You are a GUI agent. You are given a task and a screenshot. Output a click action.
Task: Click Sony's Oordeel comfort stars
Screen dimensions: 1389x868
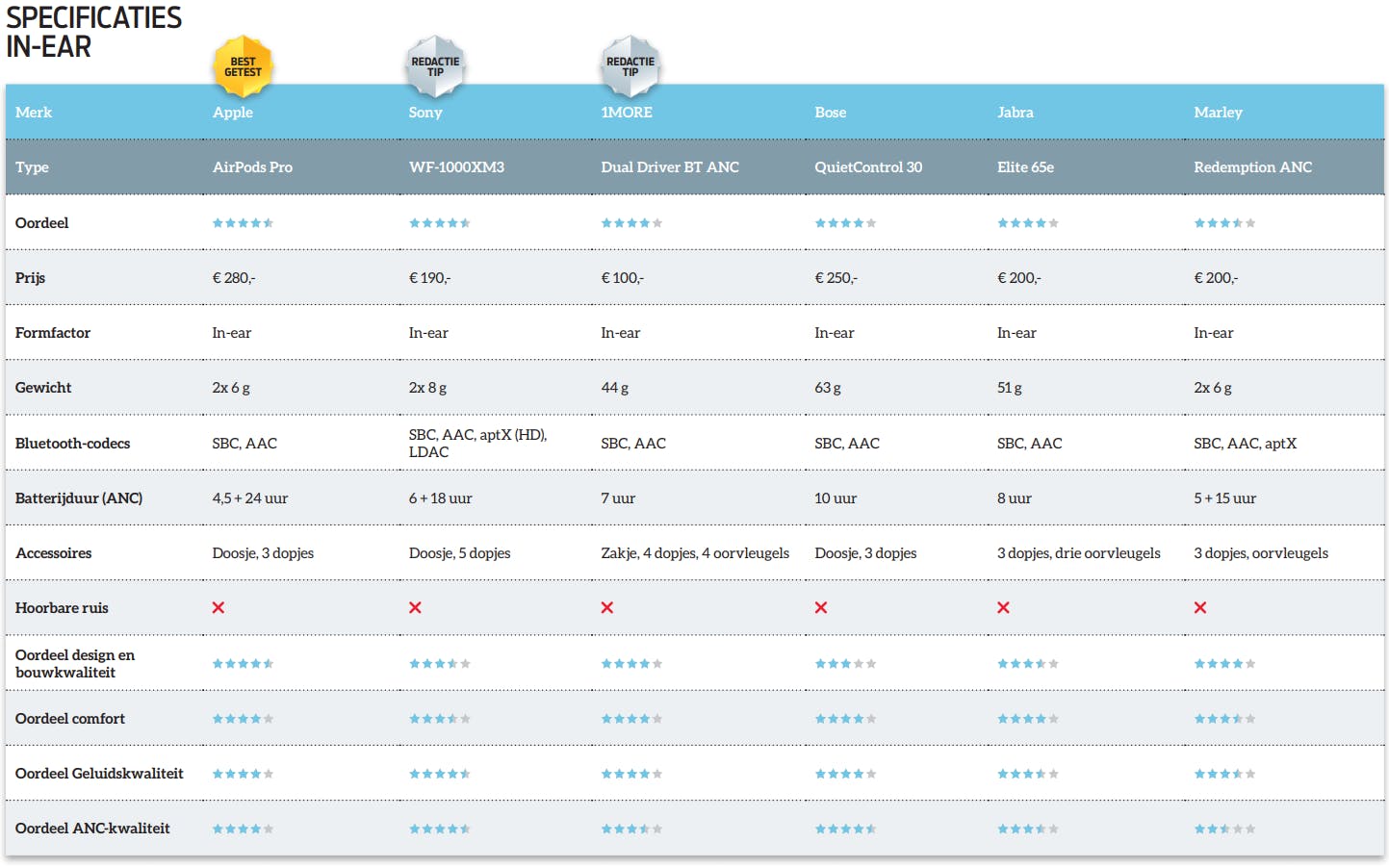(x=440, y=719)
